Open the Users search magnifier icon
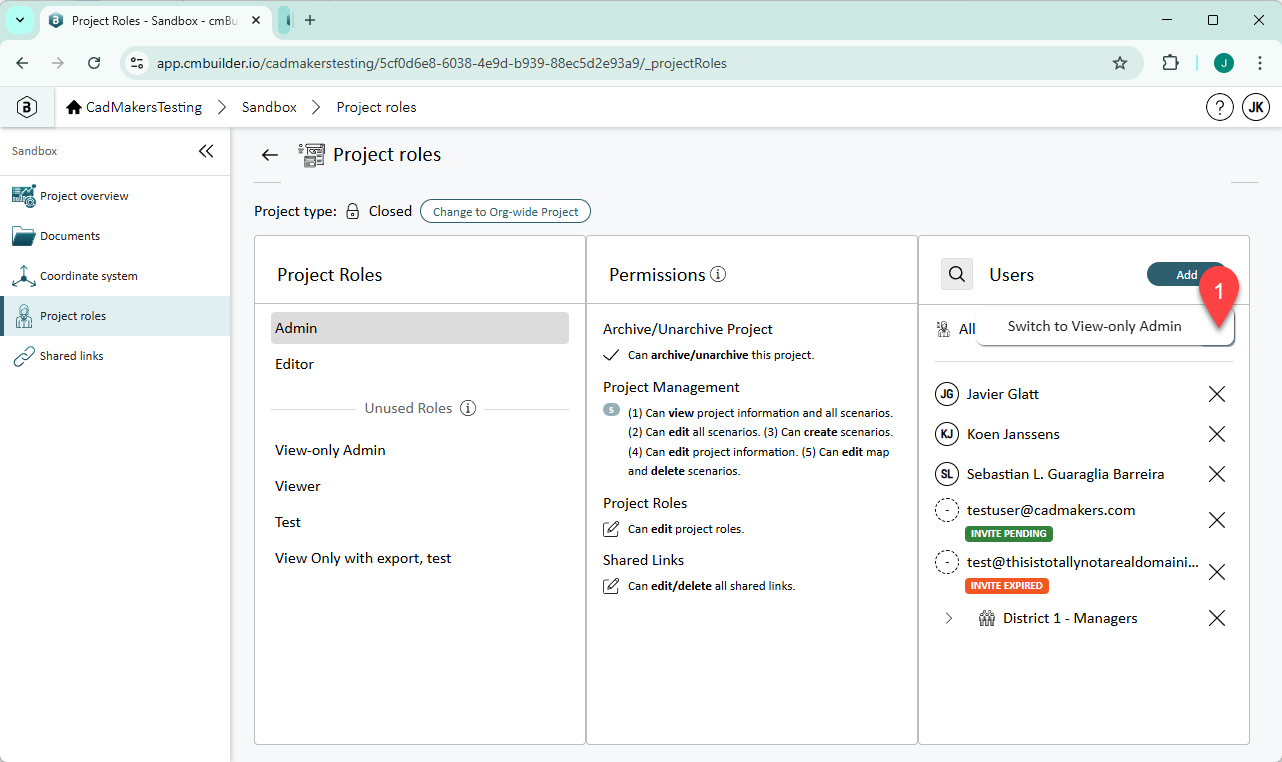 point(957,274)
